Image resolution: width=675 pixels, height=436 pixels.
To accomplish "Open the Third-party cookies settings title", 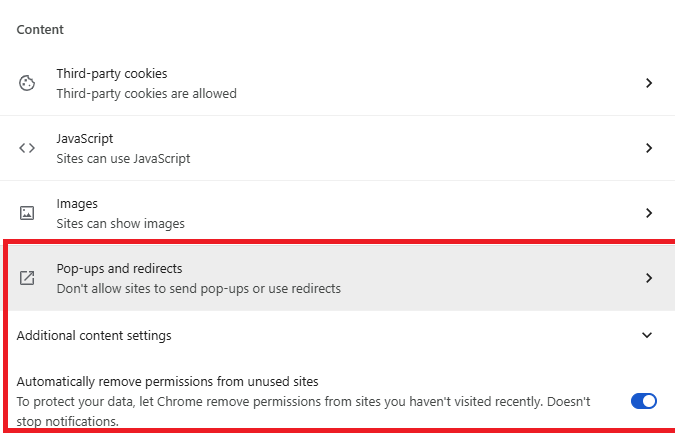I will 111,74.
